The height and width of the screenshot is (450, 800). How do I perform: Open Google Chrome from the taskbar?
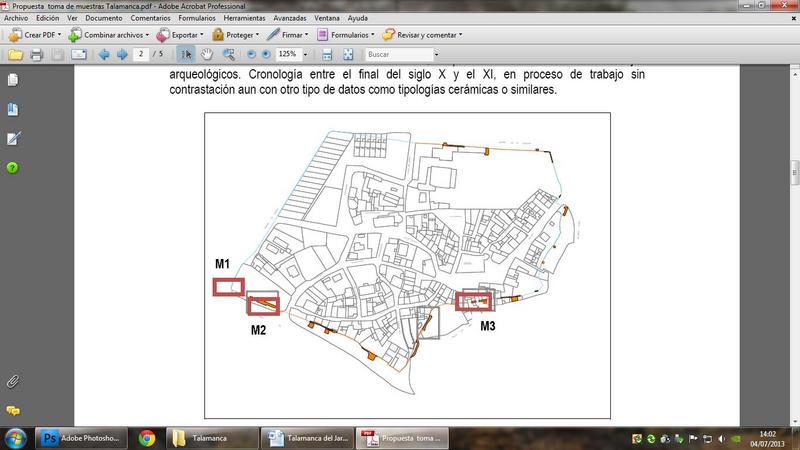pos(147,438)
